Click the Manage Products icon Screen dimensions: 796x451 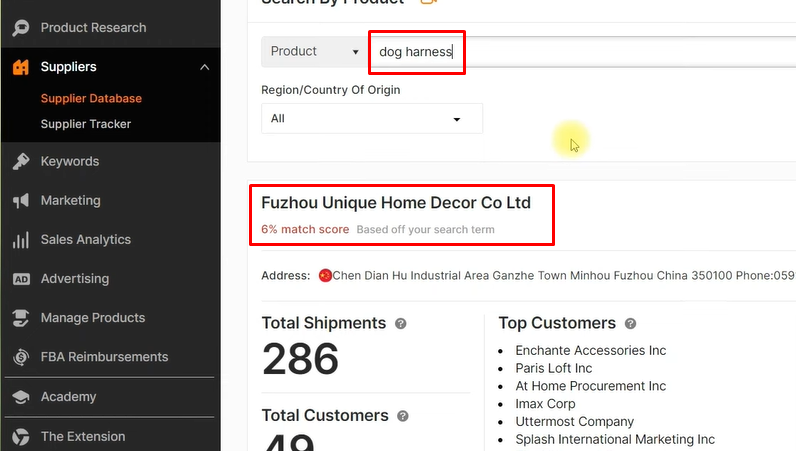[x=21, y=318]
